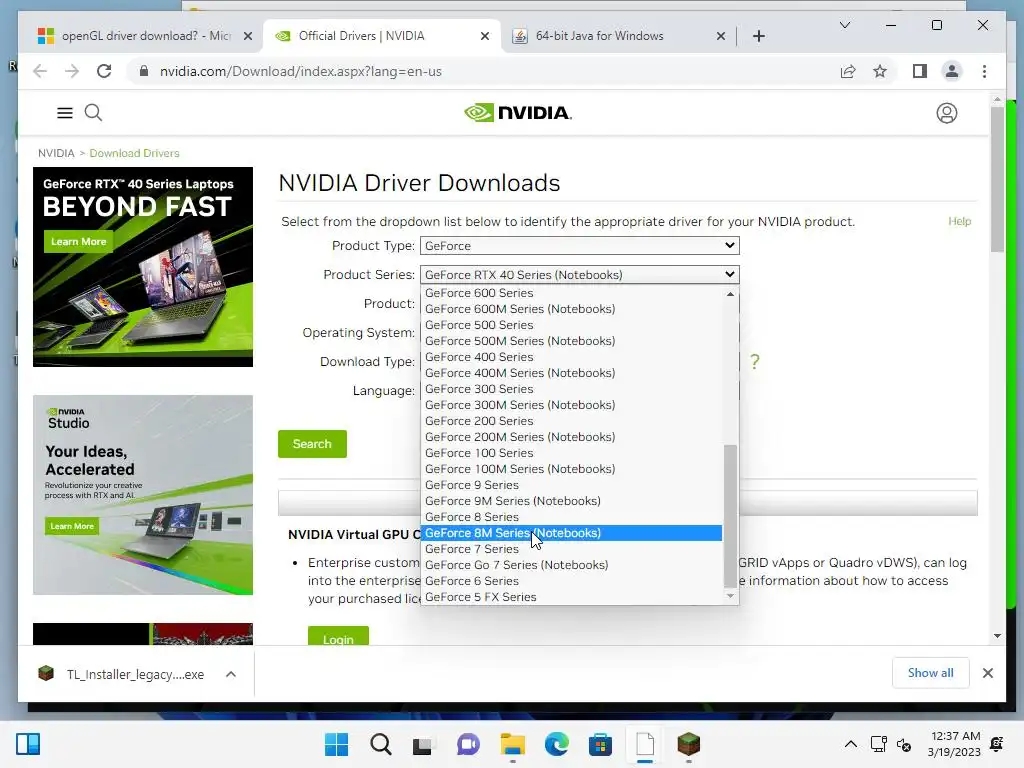Click the dropdown list scroll up arrow
1024x768 pixels.
pos(730,294)
